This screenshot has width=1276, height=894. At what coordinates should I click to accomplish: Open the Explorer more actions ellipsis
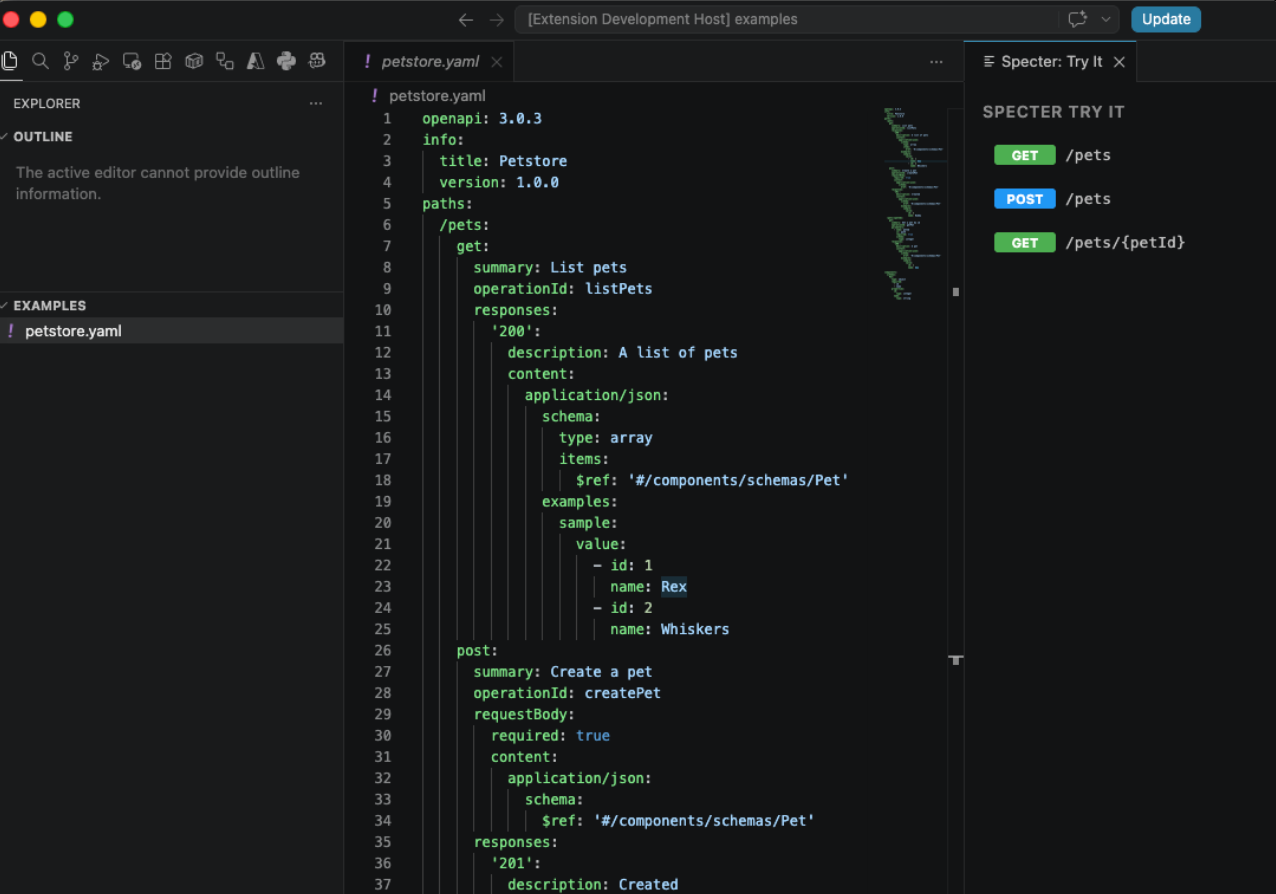(x=316, y=103)
